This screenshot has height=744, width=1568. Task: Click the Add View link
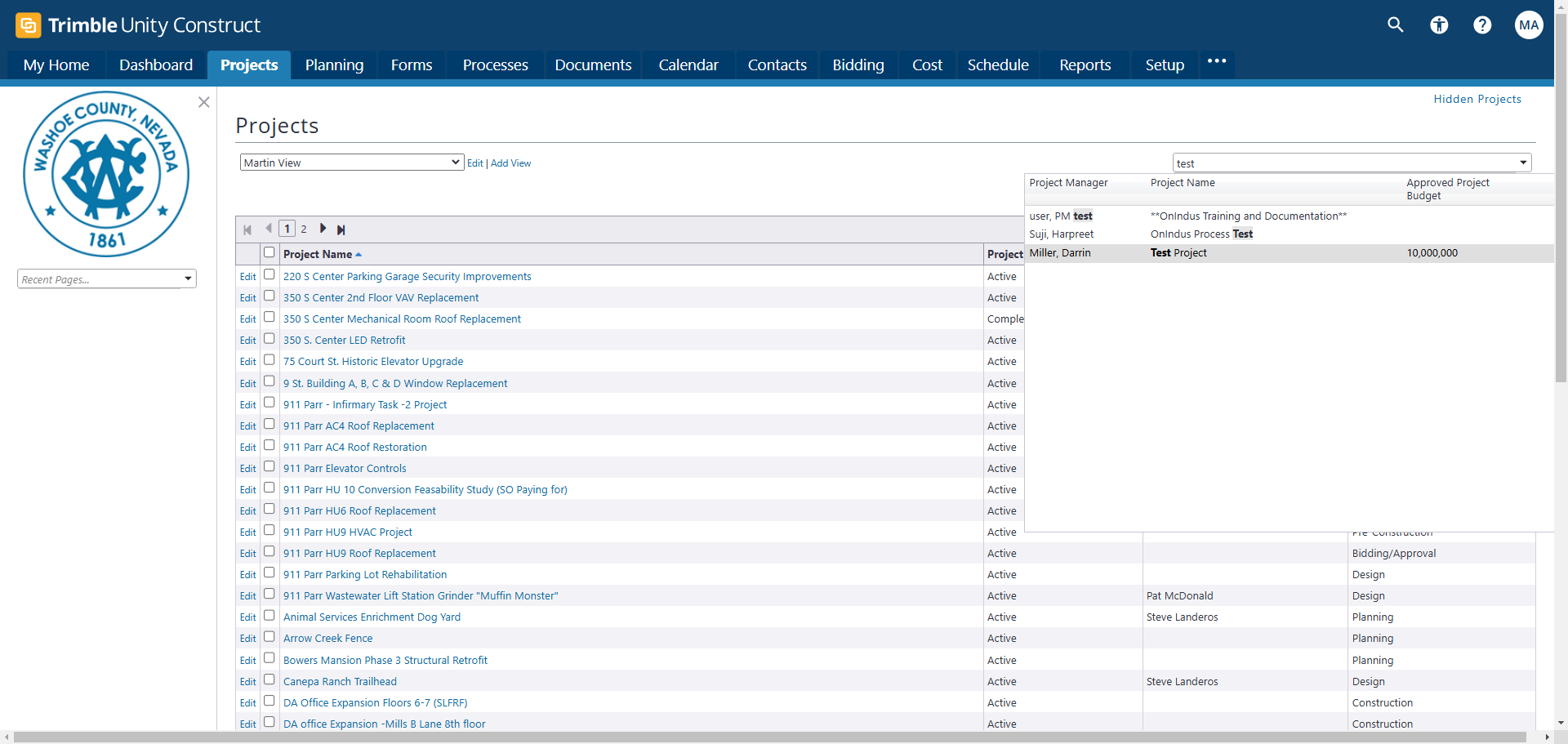(510, 163)
